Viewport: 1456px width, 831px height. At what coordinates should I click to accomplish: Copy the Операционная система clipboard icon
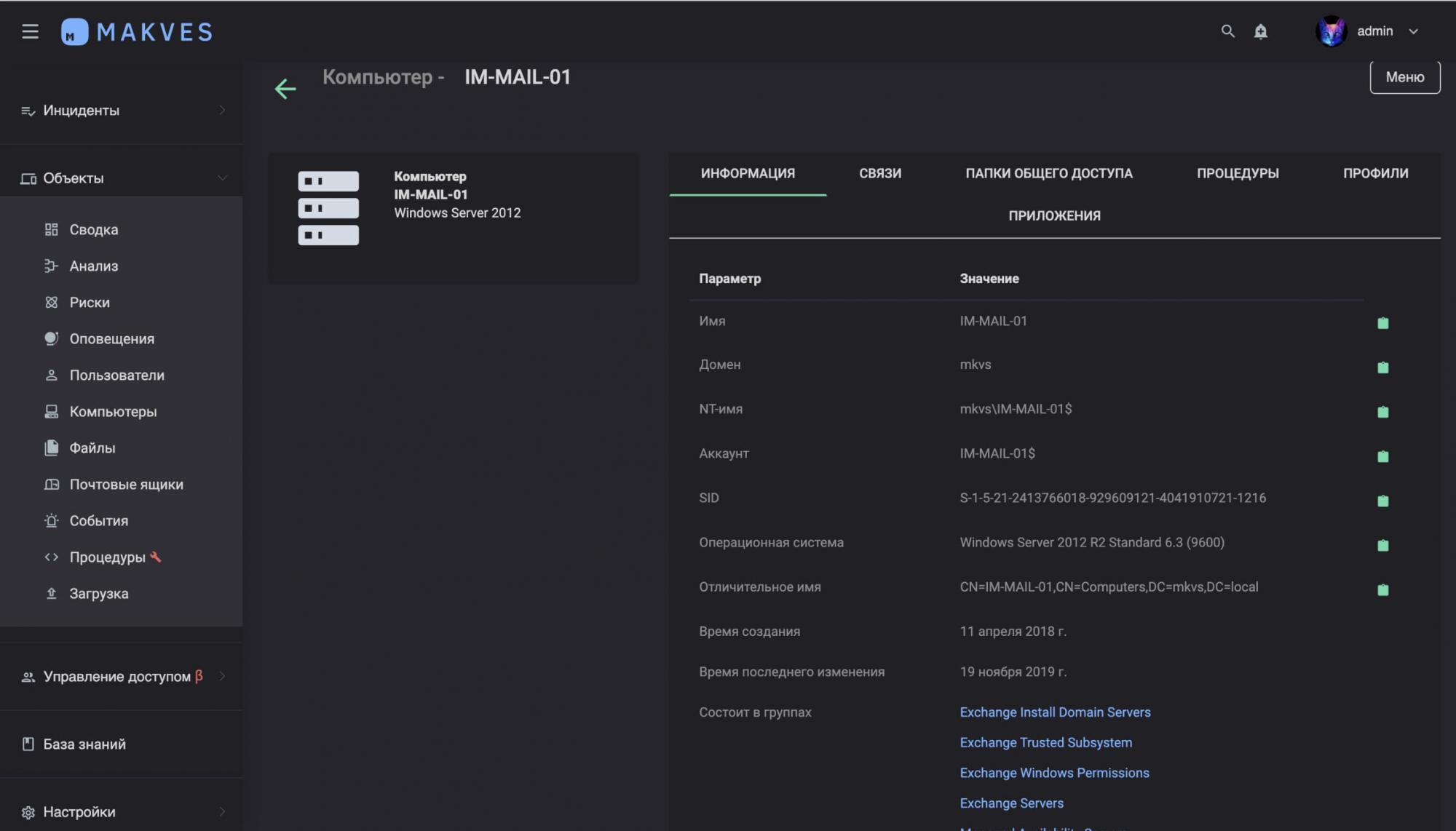click(x=1382, y=545)
